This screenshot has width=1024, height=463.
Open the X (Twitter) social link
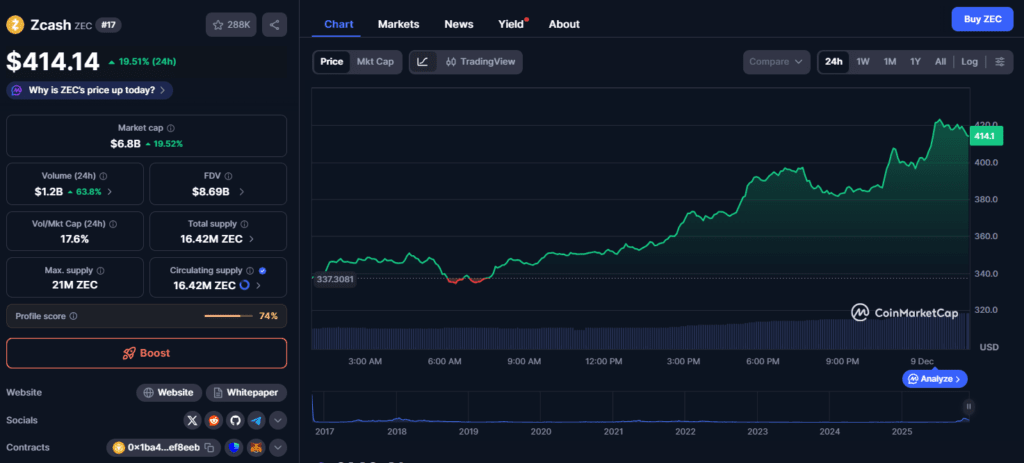[x=193, y=421]
